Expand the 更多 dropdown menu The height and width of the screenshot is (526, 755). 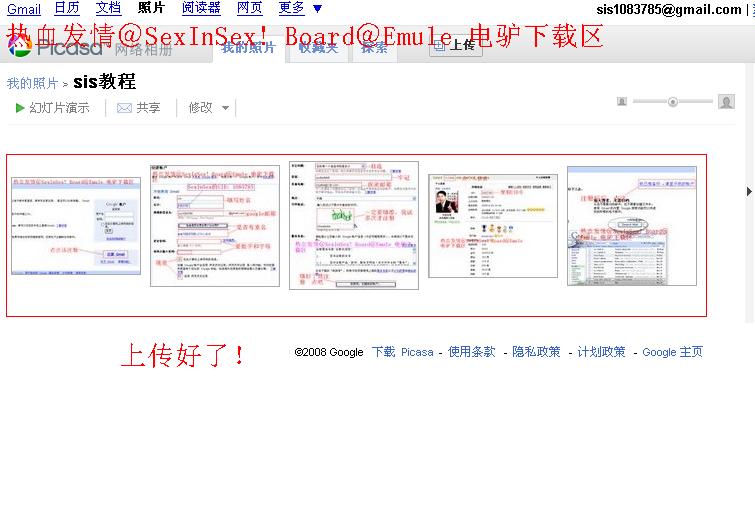300,8
